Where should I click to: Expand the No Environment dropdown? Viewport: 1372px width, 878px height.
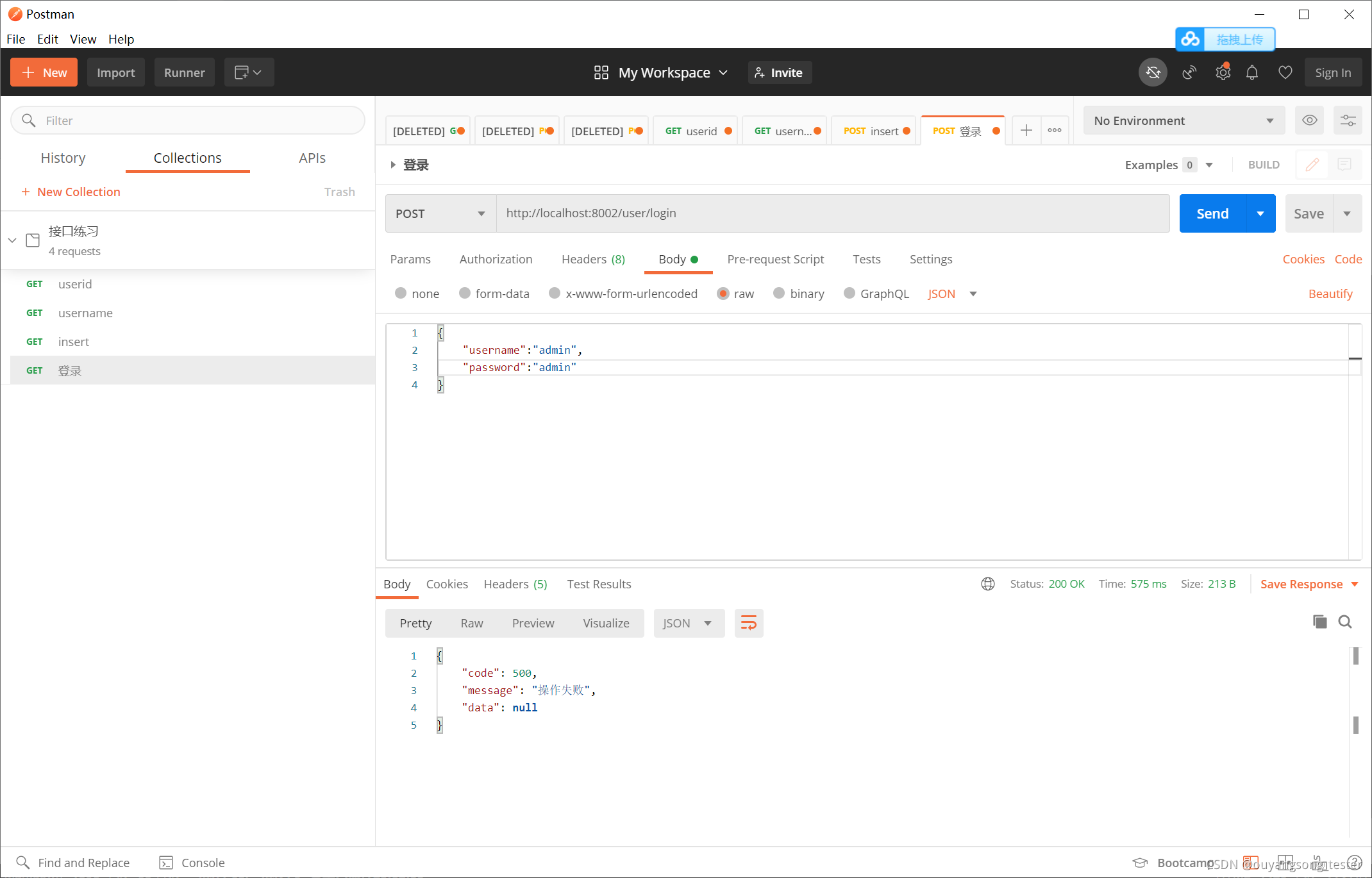pyautogui.click(x=1184, y=120)
